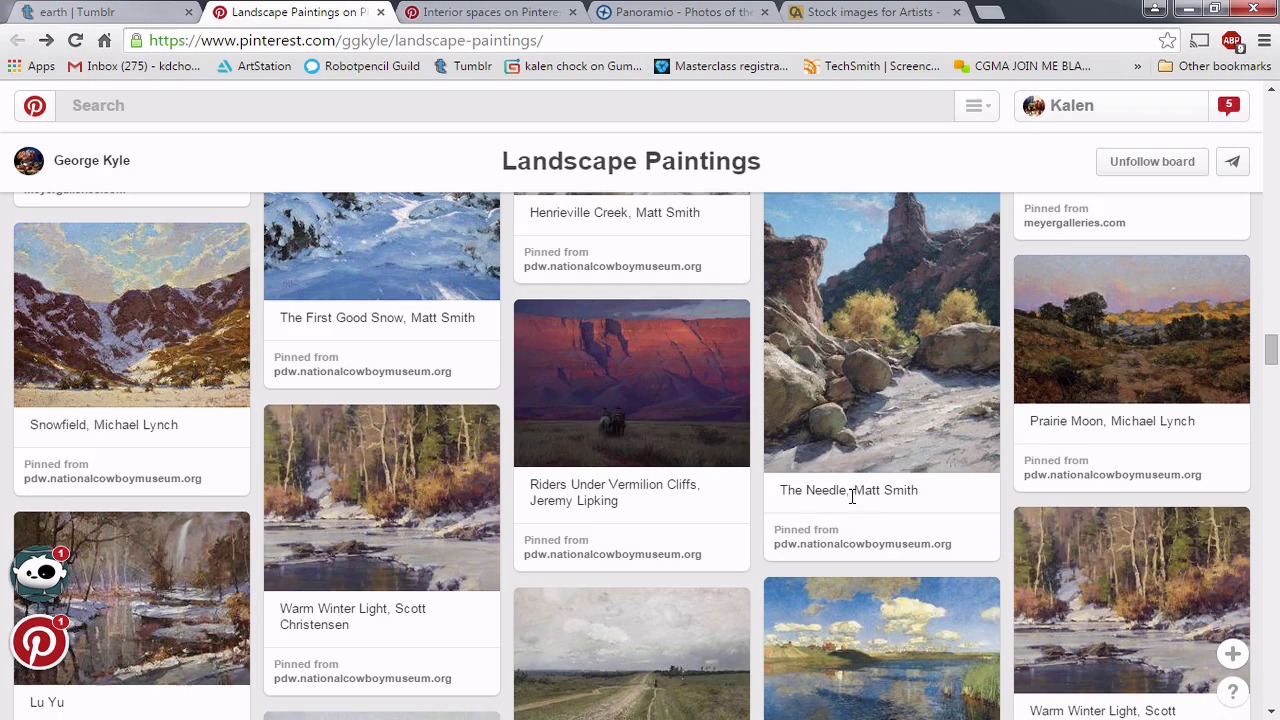Open the Other bookmarks folder
This screenshot has width=1280, height=720.
(x=1214, y=66)
